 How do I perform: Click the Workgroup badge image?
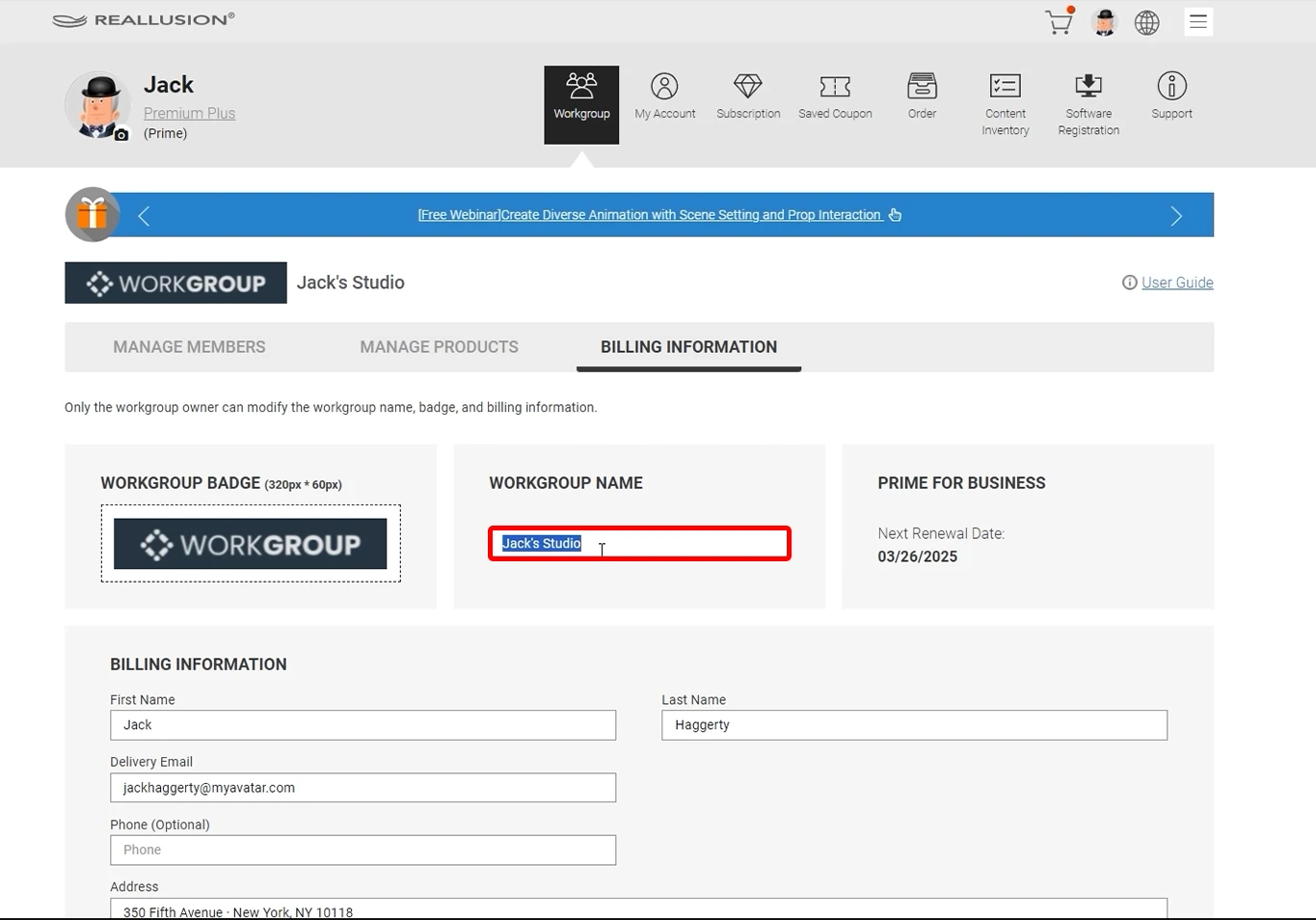pyautogui.click(x=251, y=544)
